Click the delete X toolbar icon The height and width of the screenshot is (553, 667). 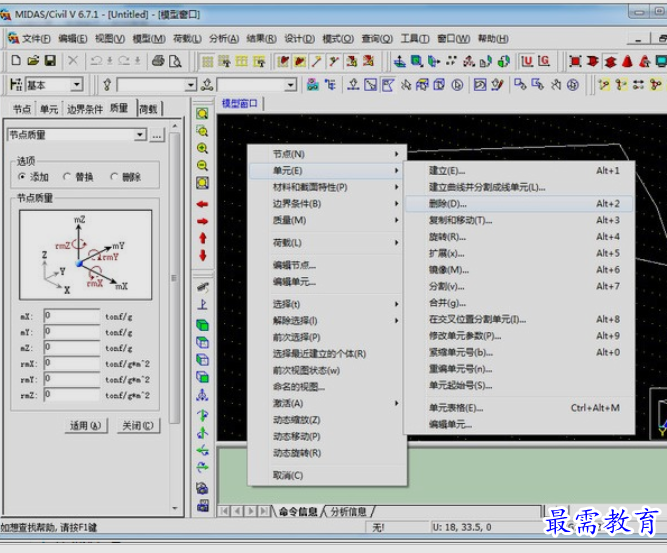[73, 60]
